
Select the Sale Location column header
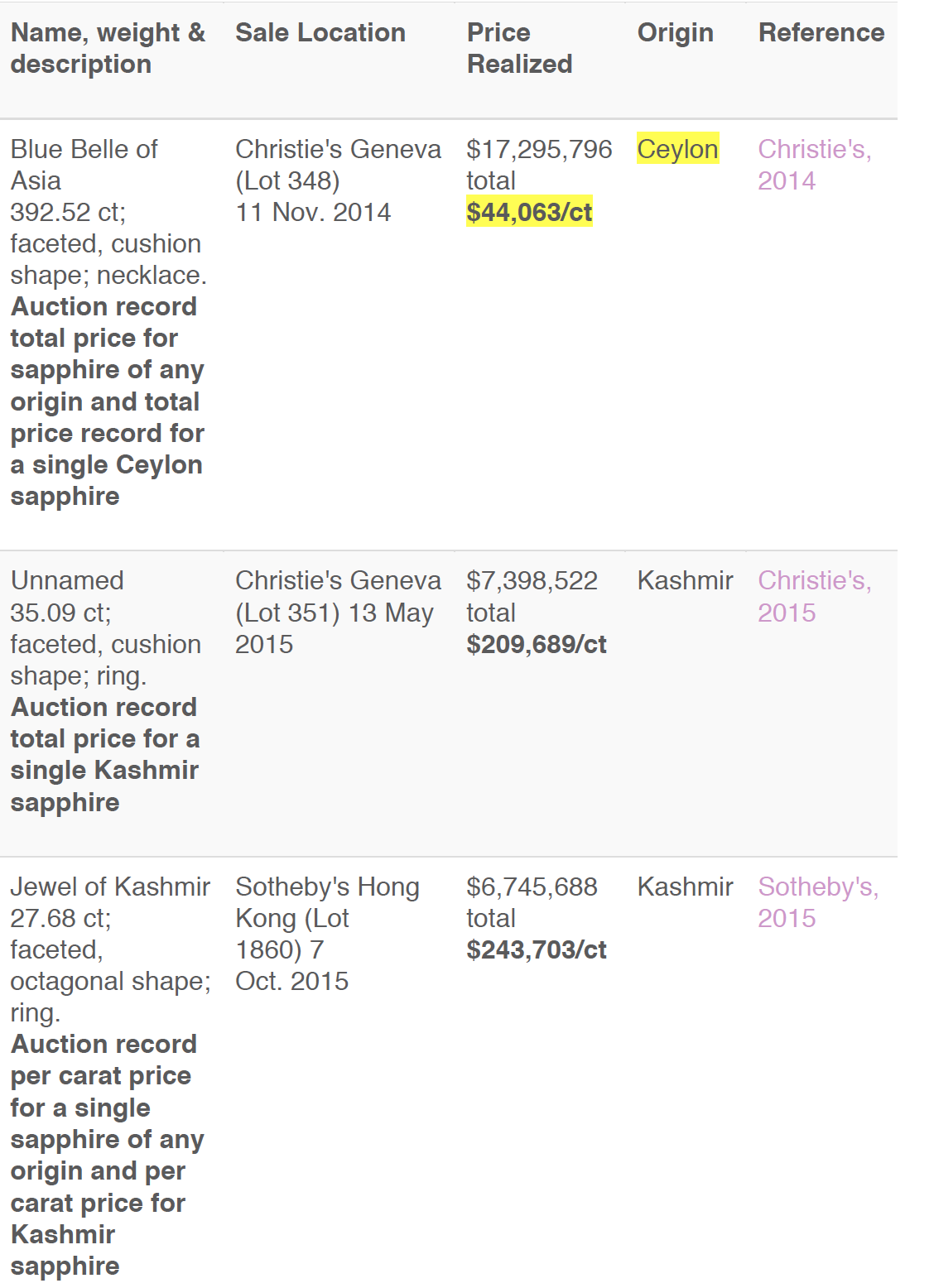(x=320, y=32)
